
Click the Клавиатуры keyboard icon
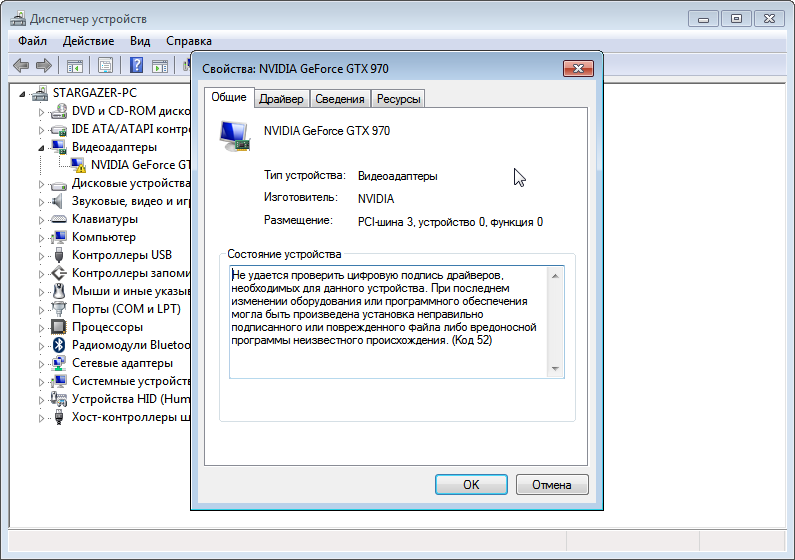point(59,219)
